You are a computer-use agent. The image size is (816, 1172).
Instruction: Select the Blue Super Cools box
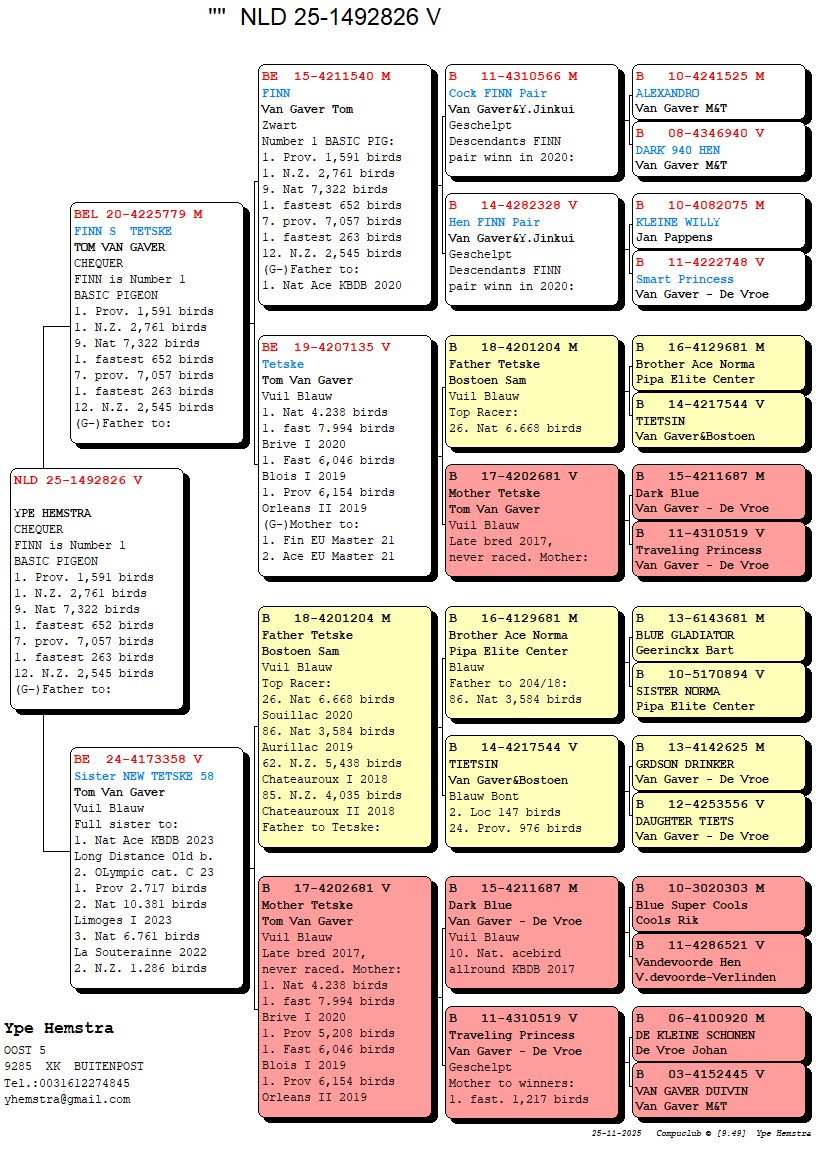click(717, 904)
